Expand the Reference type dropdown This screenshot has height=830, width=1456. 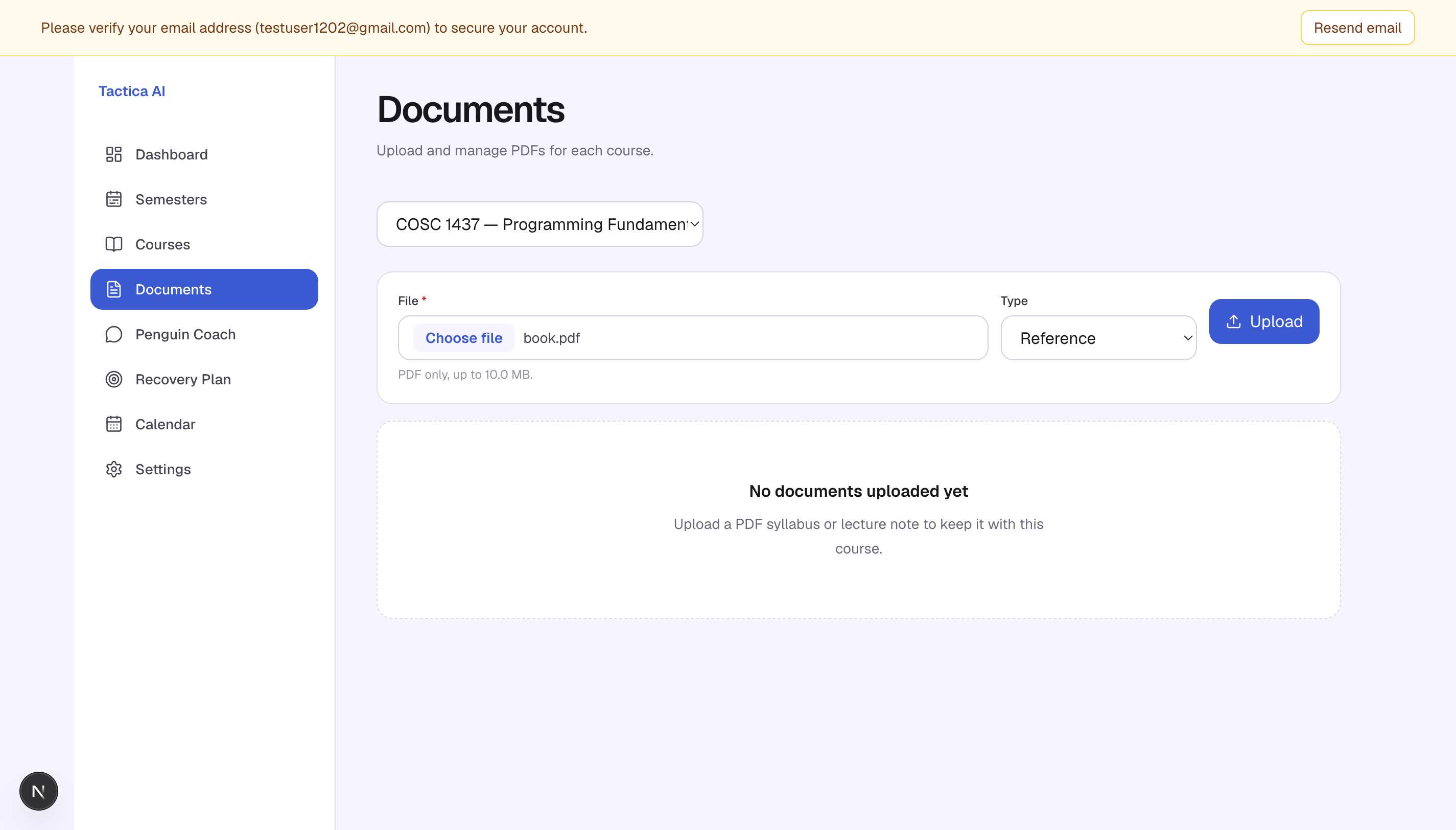point(1099,338)
